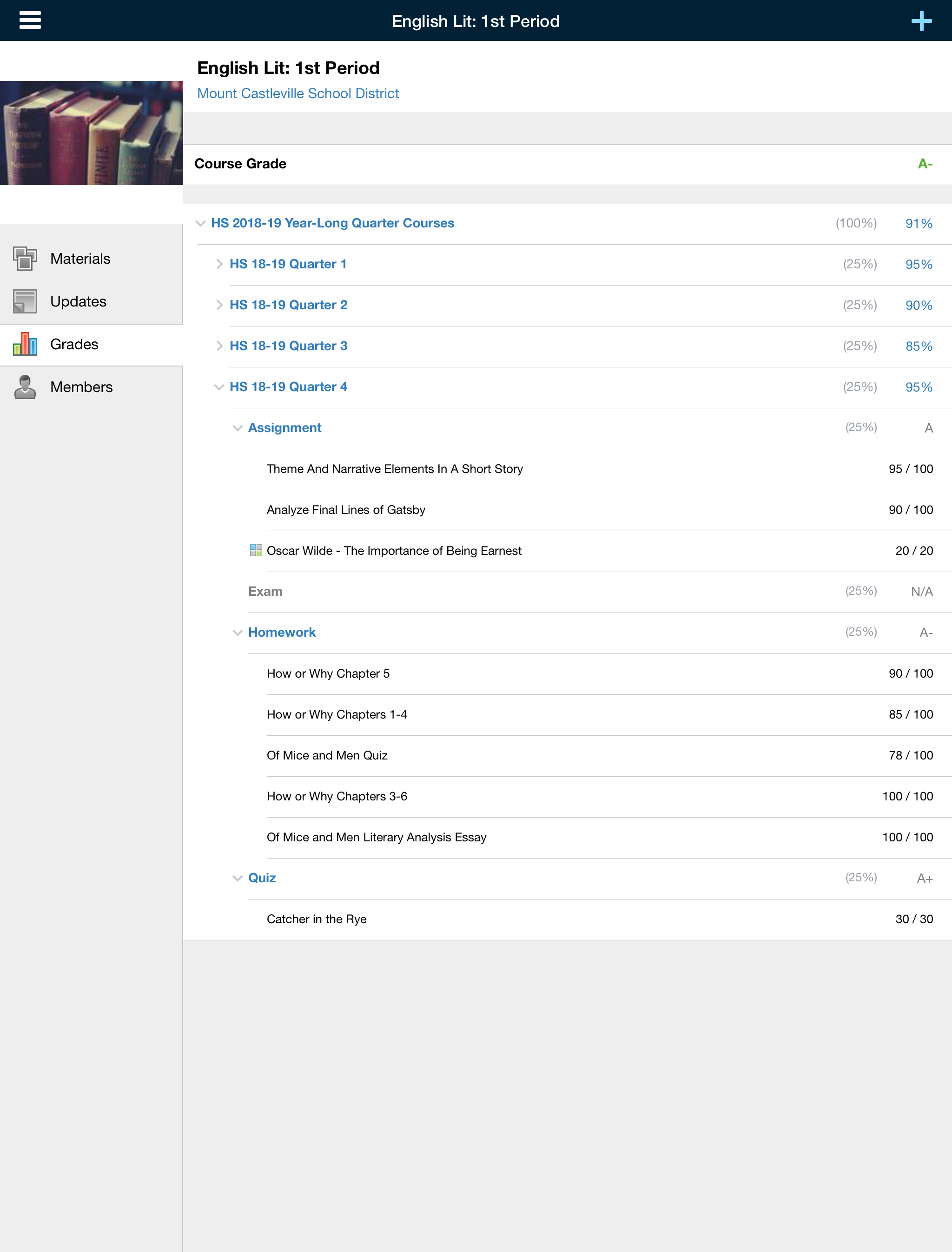Viewport: 952px width, 1252px height.
Task: Switch to the Materials tab
Action: tap(80, 259)
